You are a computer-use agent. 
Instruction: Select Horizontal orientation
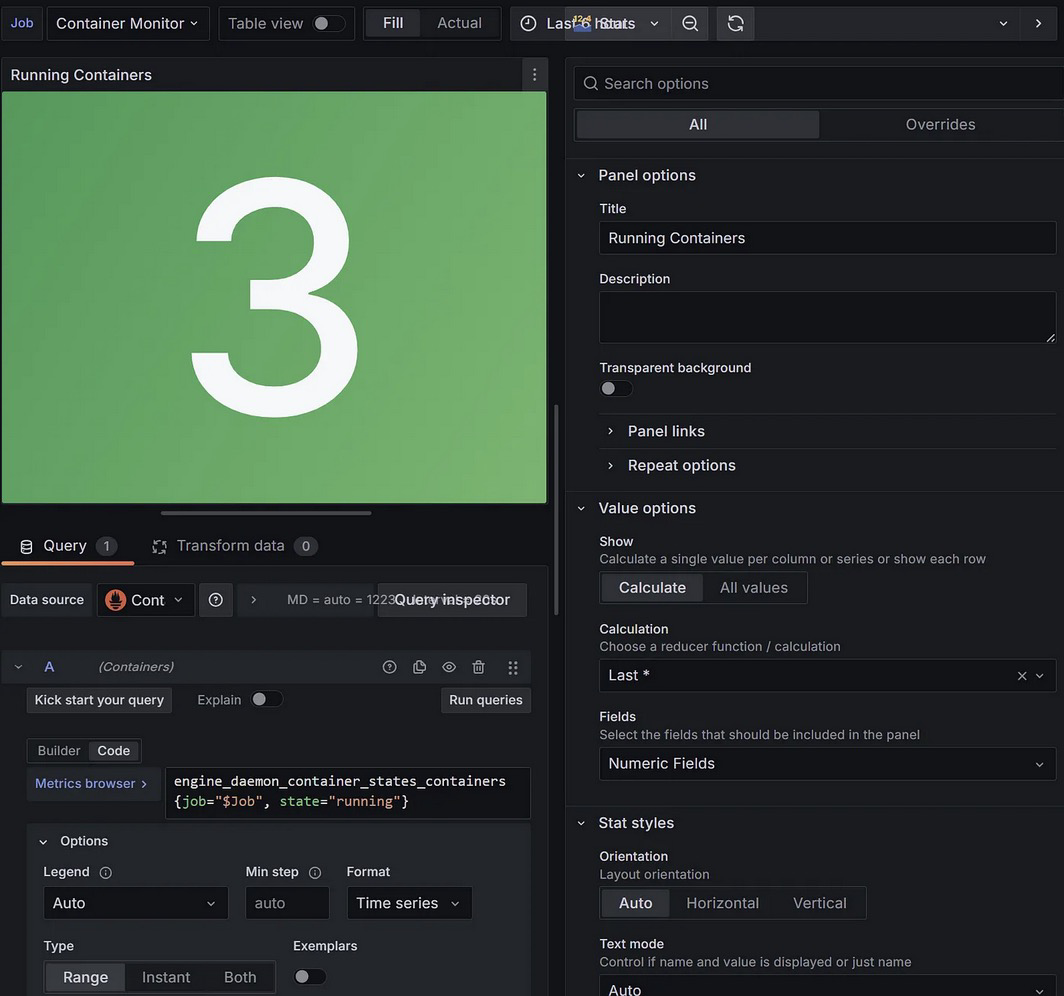722,903
